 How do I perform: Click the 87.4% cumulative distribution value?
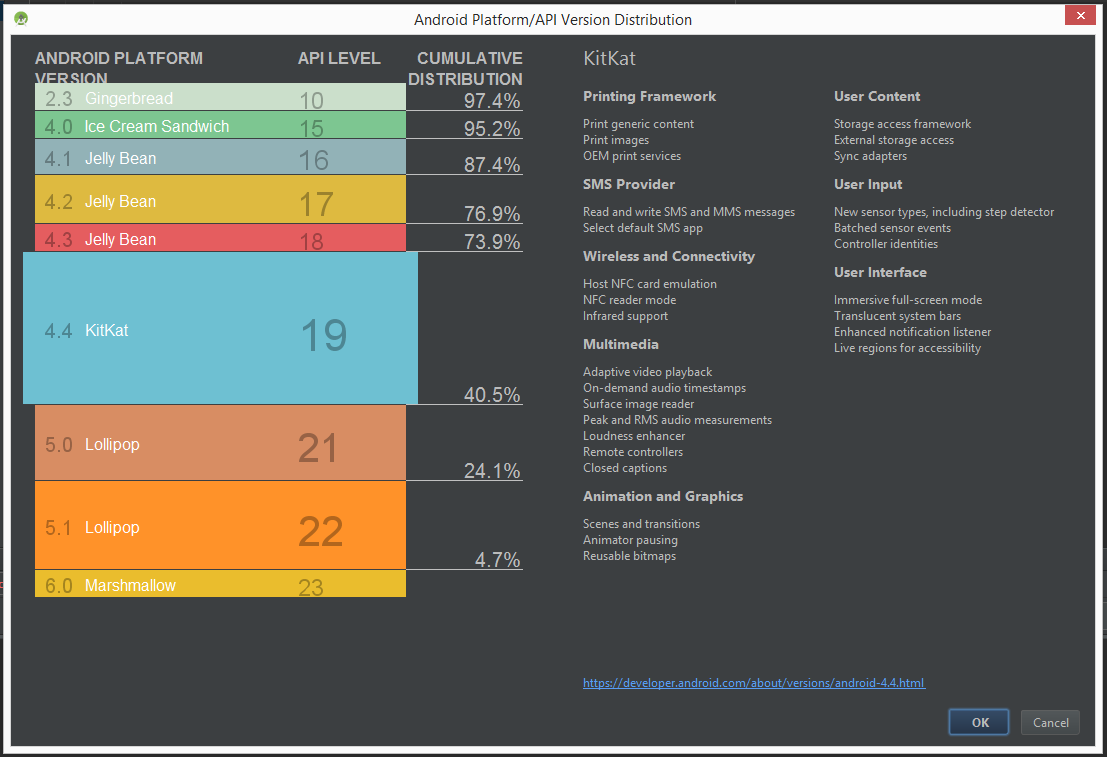click(492, 165)
